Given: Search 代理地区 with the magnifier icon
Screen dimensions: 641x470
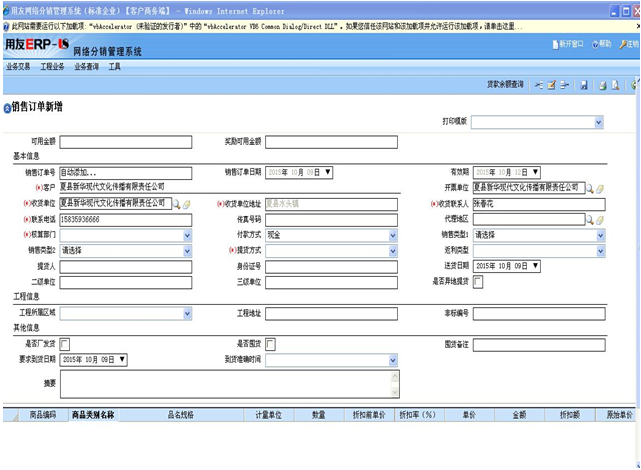Looking at the screenshot, I should 590,220.
